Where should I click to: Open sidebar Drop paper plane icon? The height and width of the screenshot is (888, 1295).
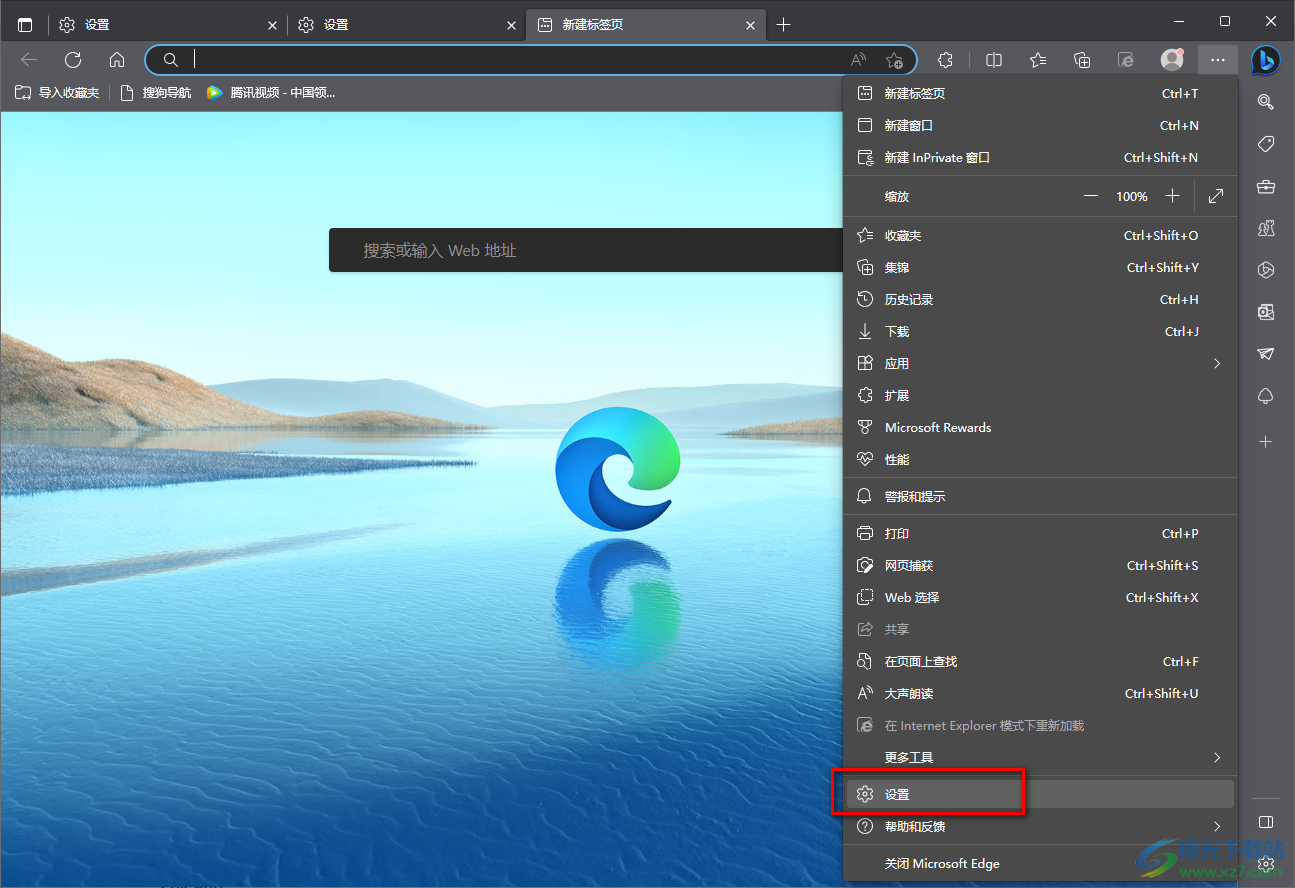1266,354
